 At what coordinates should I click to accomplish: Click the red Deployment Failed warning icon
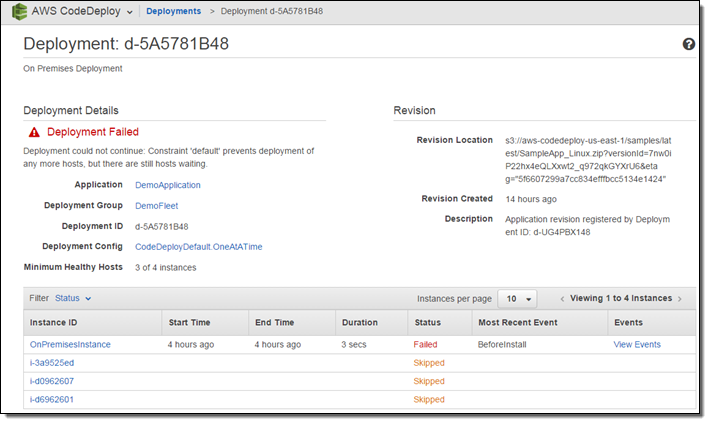[x=34, y=132]
